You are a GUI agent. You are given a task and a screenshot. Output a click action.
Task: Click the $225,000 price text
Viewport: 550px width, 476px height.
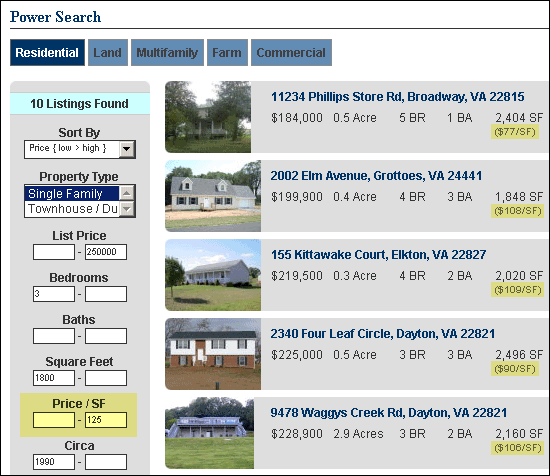click(x=297, y=355)
